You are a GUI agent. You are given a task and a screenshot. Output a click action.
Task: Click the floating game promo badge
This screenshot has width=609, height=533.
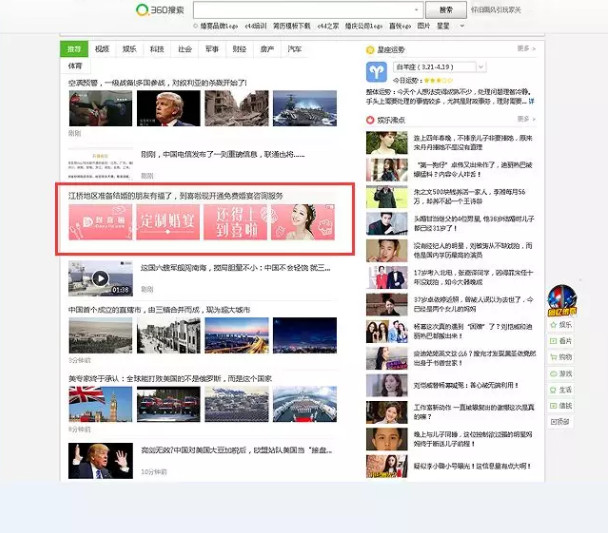pyautogui.click(x=561, y=299)
